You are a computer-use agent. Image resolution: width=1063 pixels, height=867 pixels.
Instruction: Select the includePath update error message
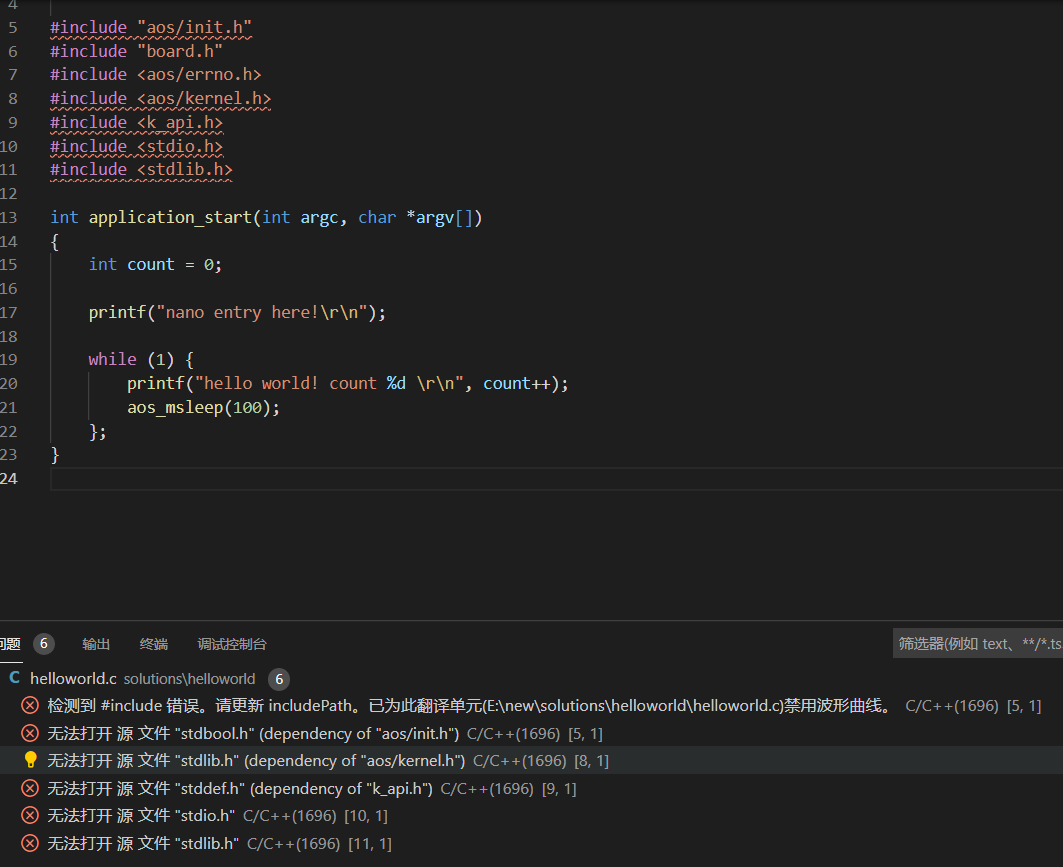pyautogui.click(x=400, y=705)
